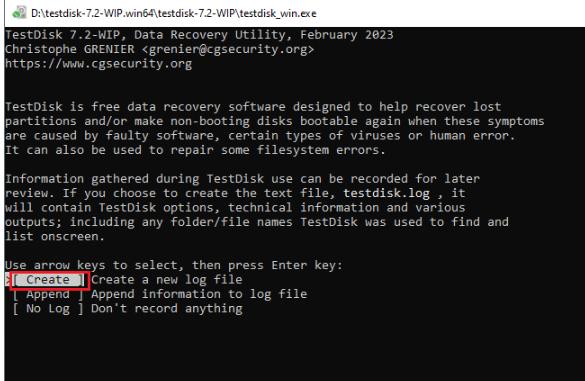Click the "February 2023" date text
Viewport: 585px width, 381px height.
pos(347,35)
